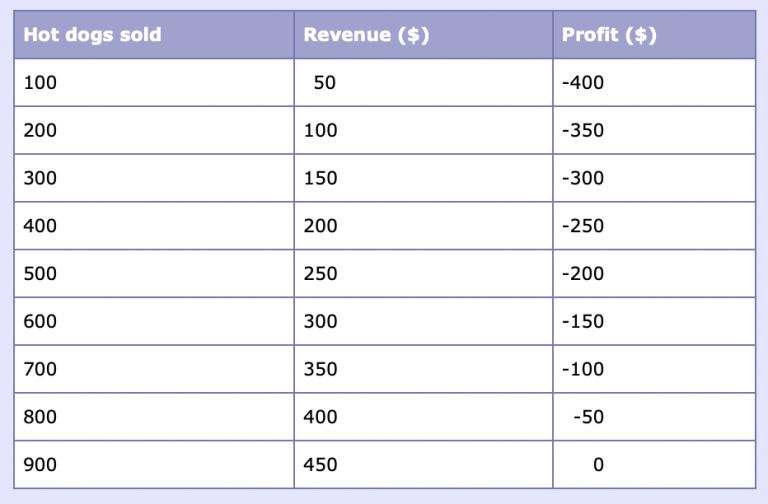This screenshot has width=768, height=504.
Task: Click the 'Profit ($)' column header
Action: click(609, 35)
